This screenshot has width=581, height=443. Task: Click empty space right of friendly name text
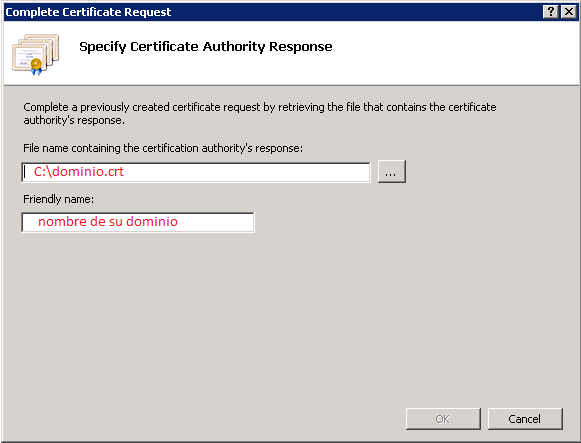tap(215, 222)
